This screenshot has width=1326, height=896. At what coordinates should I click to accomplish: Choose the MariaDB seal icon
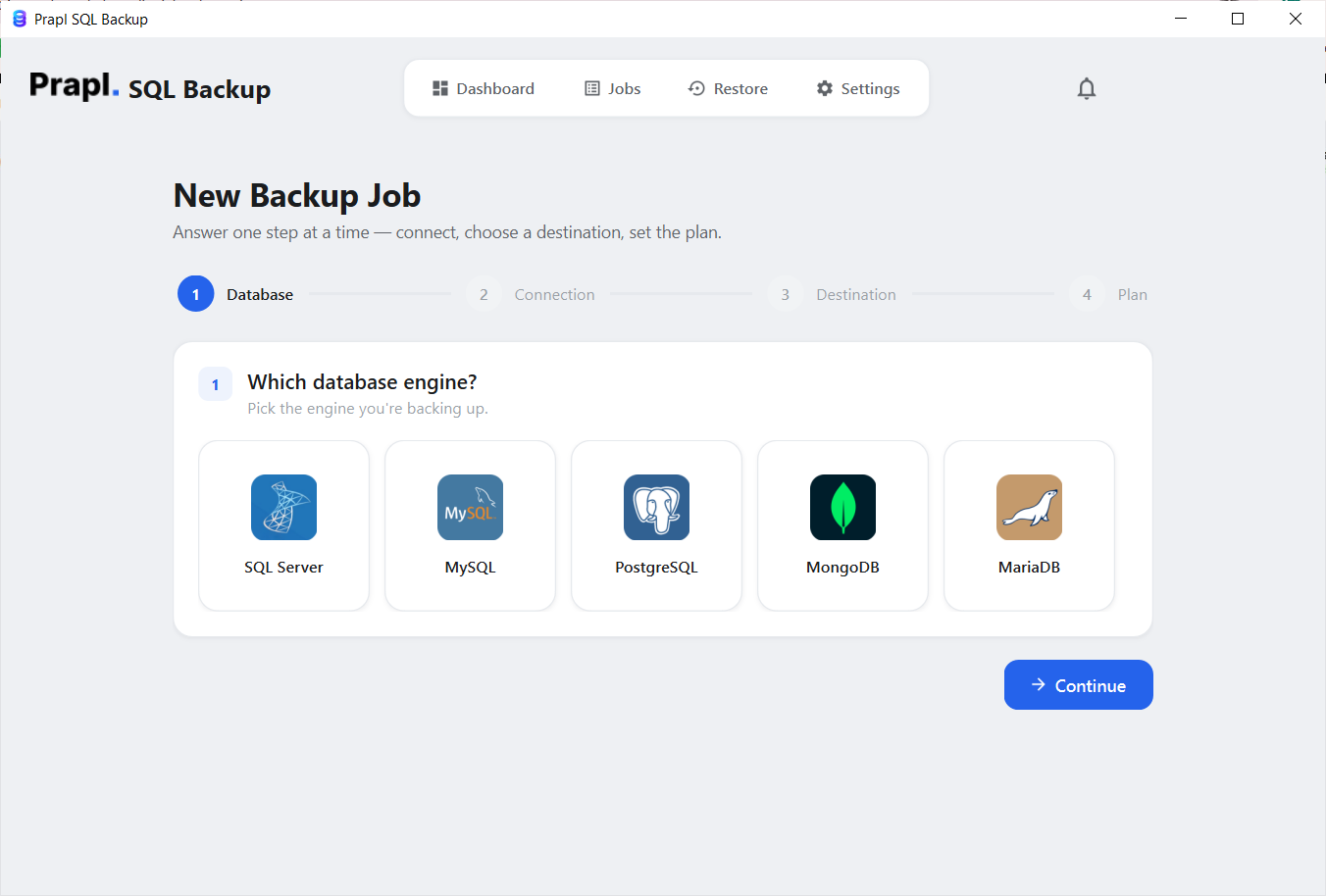coord(1029,507)
